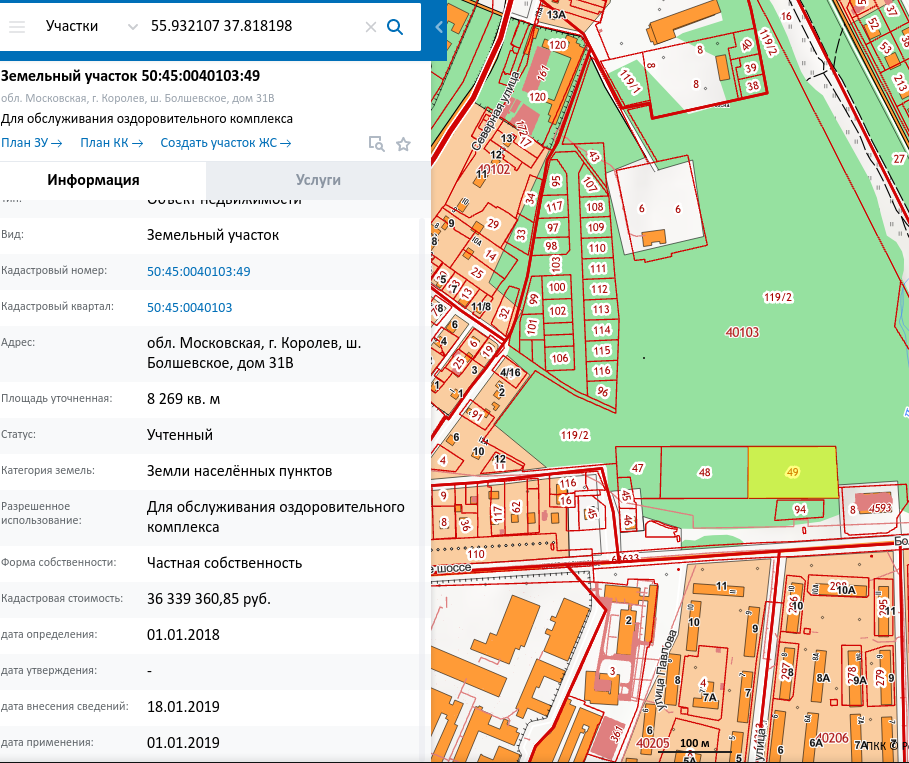Click Создать участок ЖС link
Screen dimensions: 909x763
tap(225, 143)
